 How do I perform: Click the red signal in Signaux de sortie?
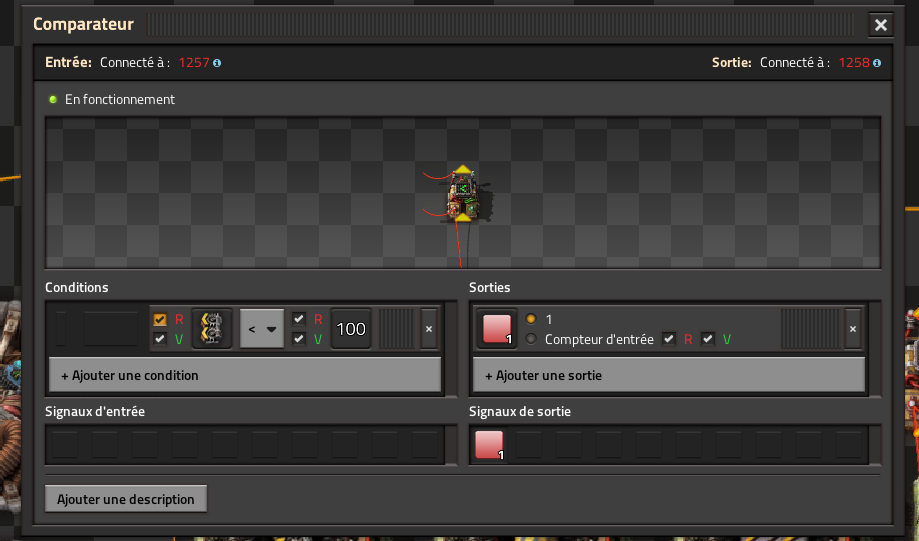pos(489,445)
